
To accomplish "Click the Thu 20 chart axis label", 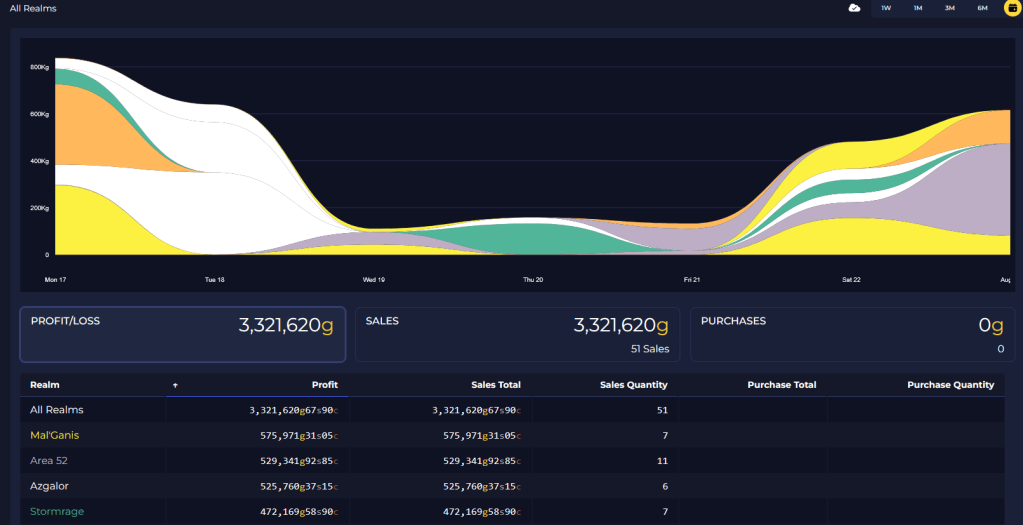I will point(533,280).
